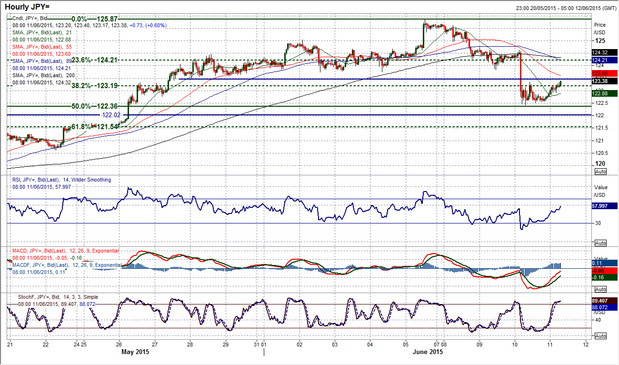Select the black 124.32 price axis tag
The width and height of the screenshot is (619, 365).
pos(604,52)
